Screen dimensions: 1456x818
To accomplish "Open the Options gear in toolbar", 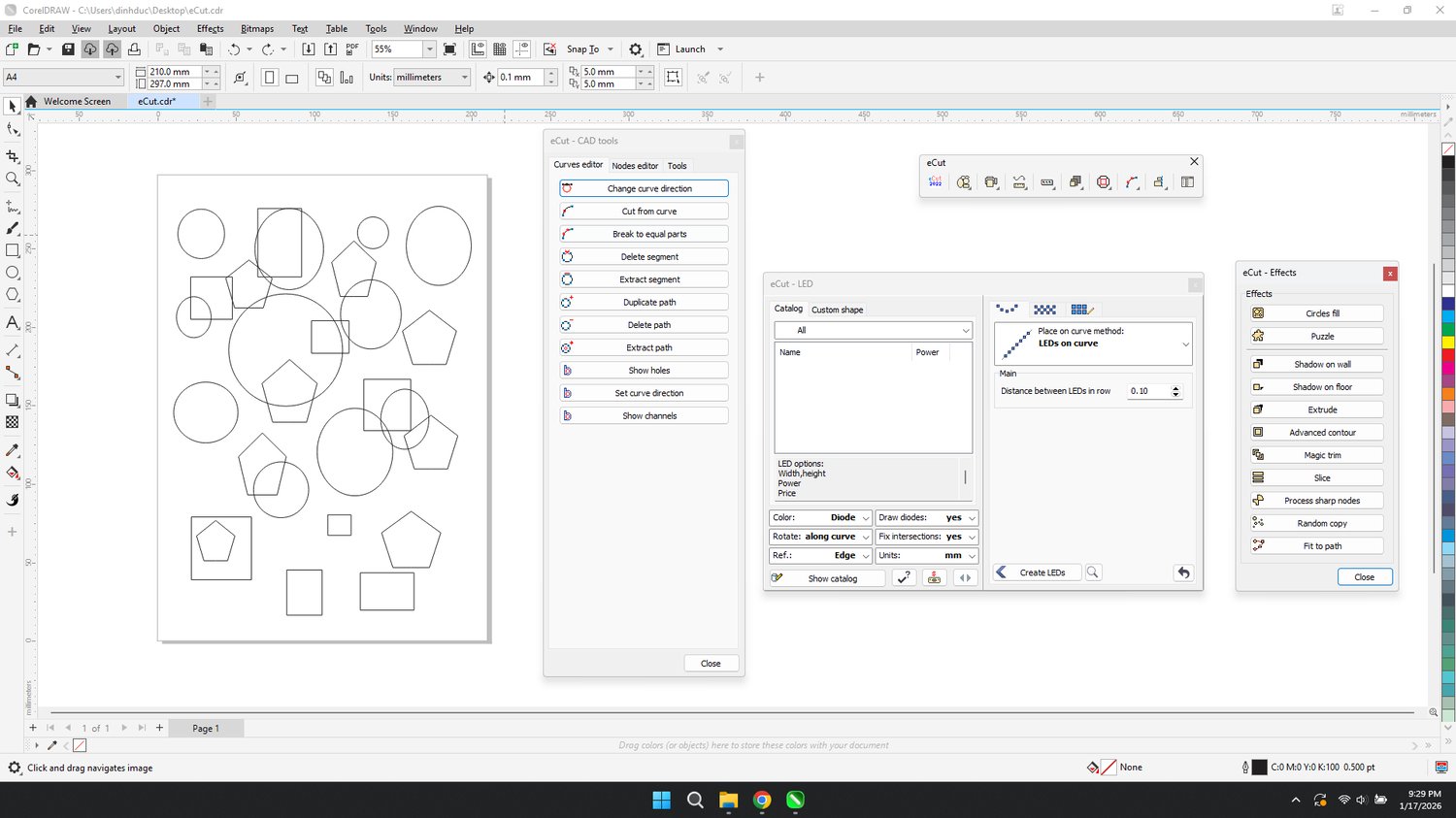I will [636, 49].
